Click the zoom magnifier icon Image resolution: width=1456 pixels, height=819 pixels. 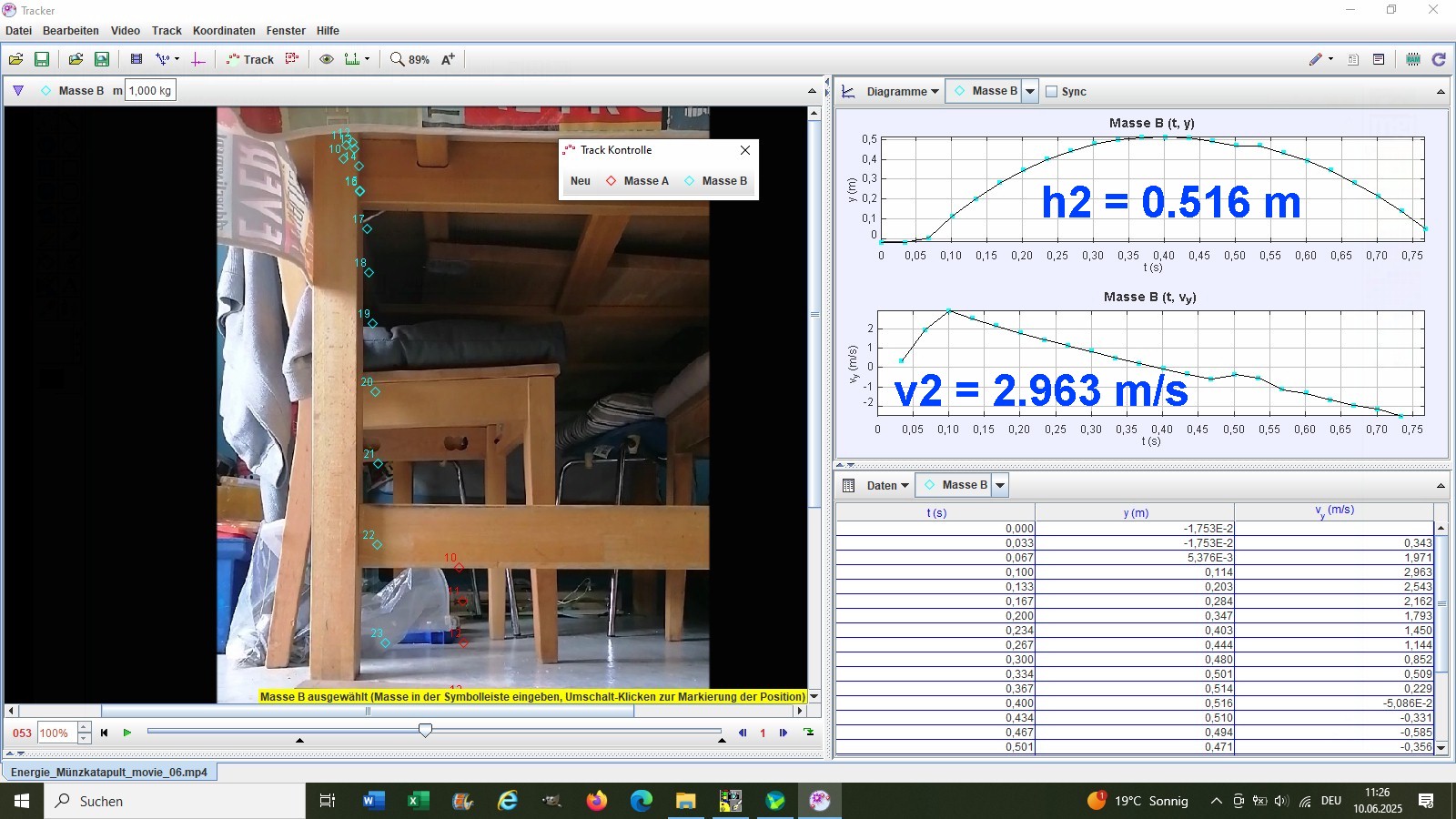pyautogui.click(x=397, y=59)
